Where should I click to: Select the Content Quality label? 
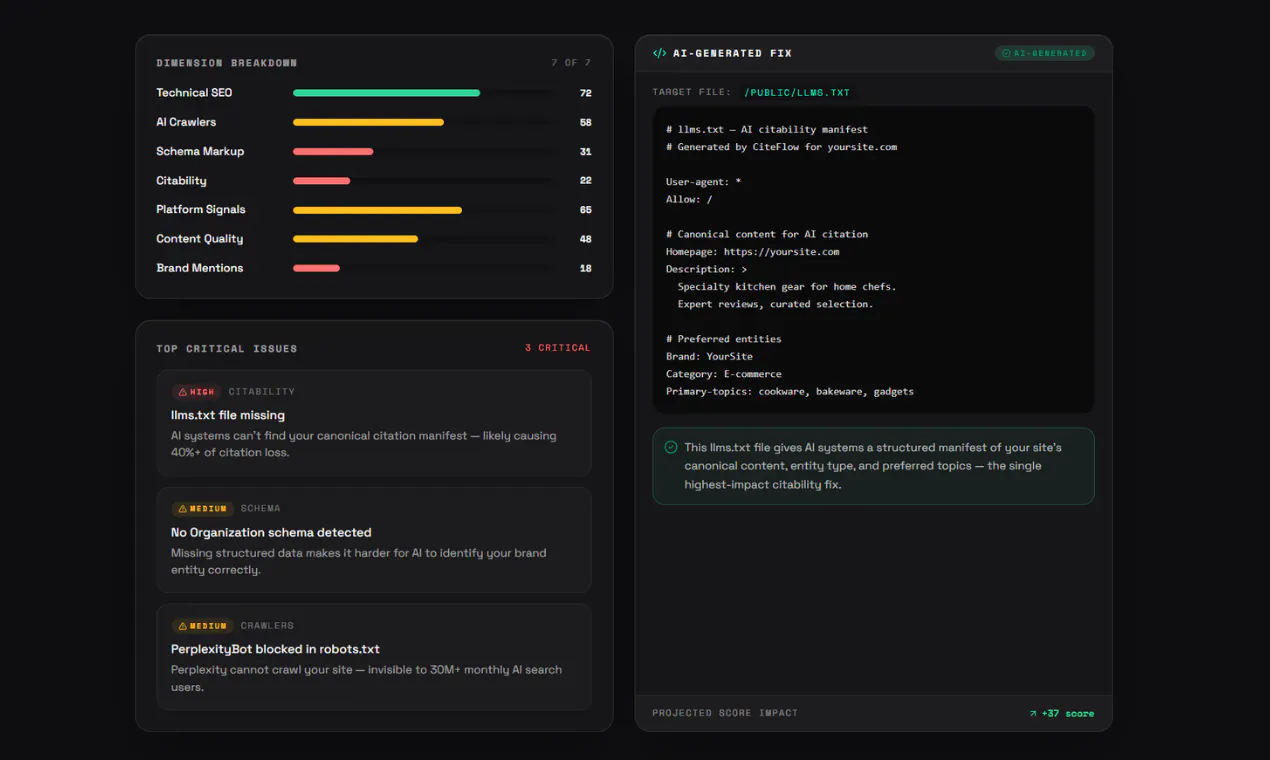pyautogui.click(x=200, y=239)
